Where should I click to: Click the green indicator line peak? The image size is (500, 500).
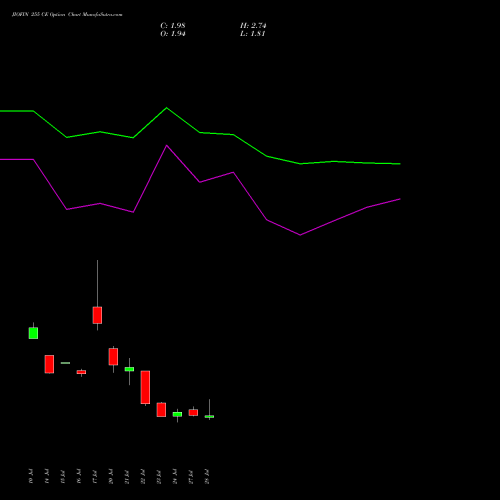[x=167, y=108]
